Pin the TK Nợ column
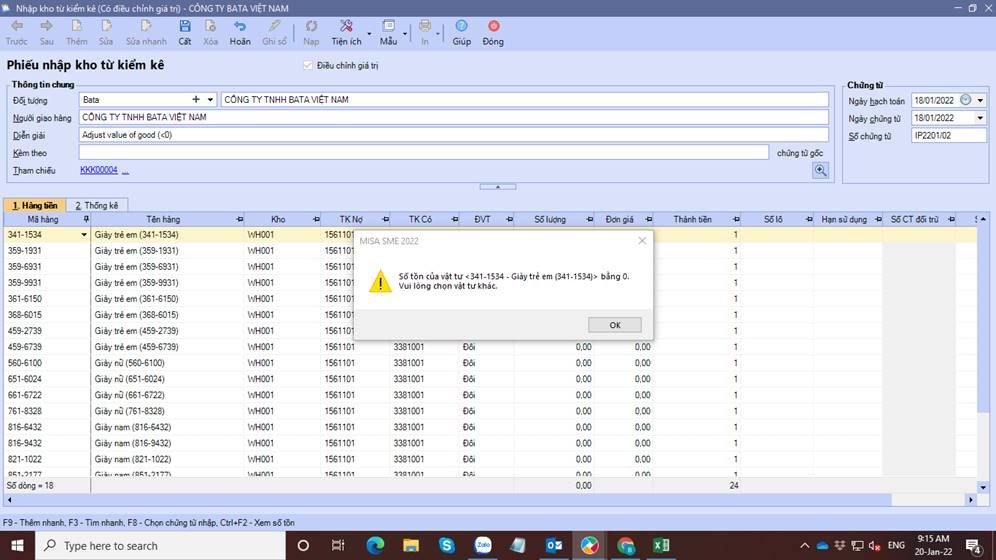Image resolution: width=996 pixels, height=560 pixels. [386, 219]
